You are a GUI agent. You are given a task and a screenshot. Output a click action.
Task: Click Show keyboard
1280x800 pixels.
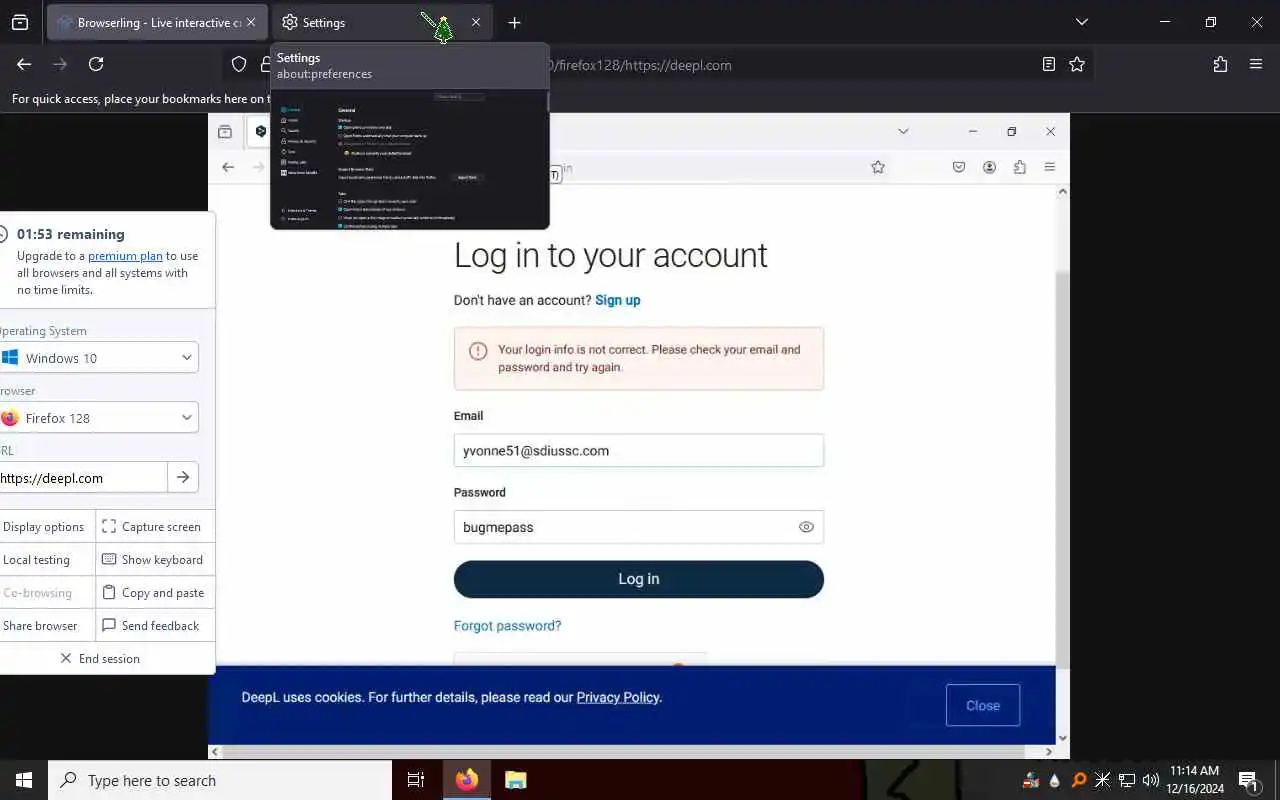(x=153, y=560)
